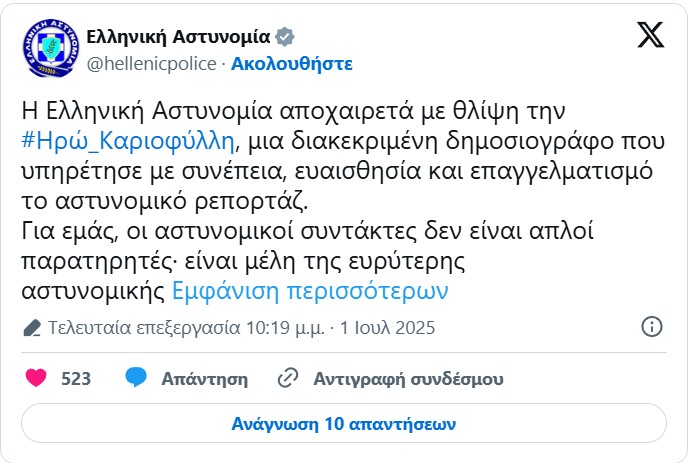Expand the post with Εμφάνιση περισσότερων
The height and width of the screenshot is (466, 691).
[x=310, y=291]
